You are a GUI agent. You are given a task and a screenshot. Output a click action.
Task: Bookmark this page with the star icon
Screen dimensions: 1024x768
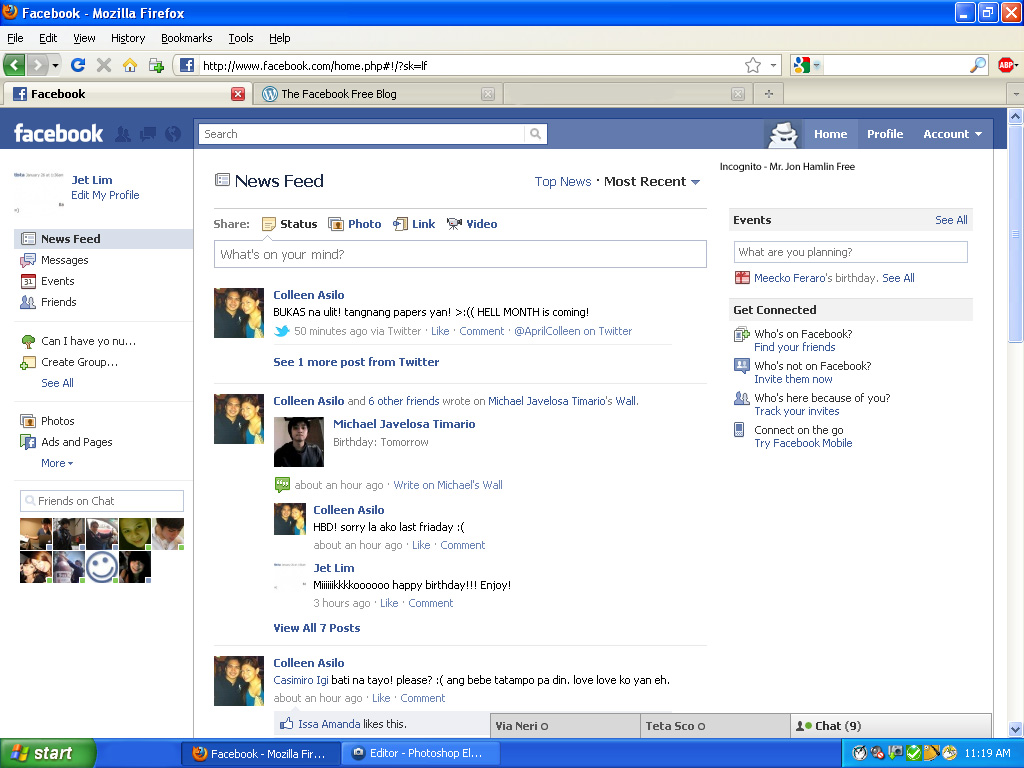click(x=752, y=65)
